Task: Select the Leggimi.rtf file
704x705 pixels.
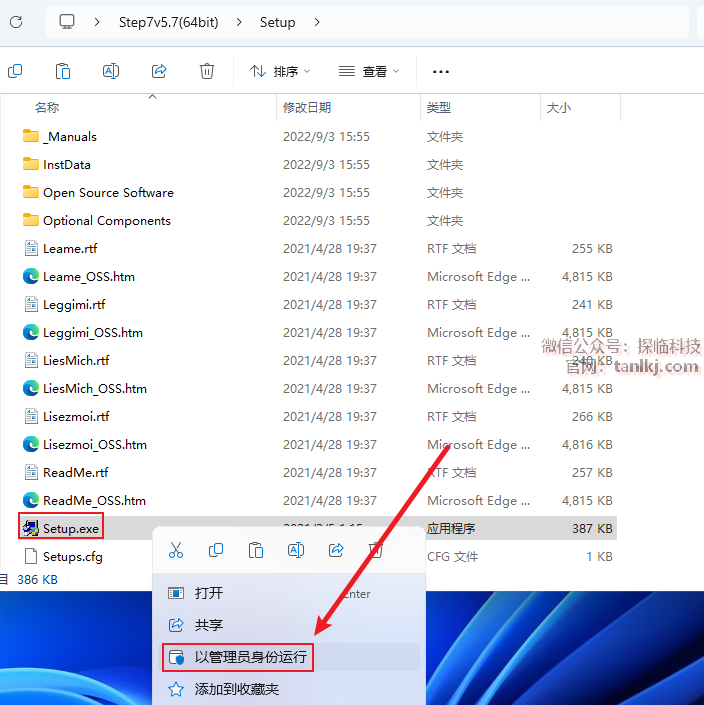Action: click(64, 304)
